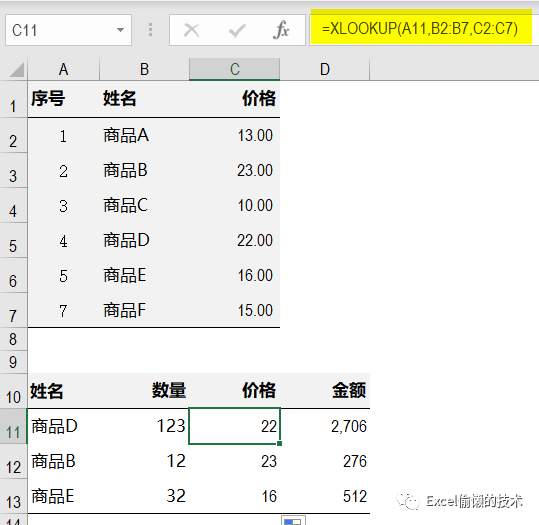Click the Select All corner triangle

pyautogui.click(x=15, y=70)
